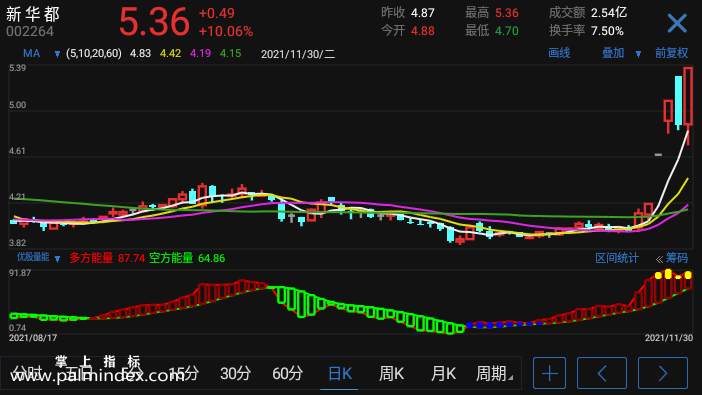Viewport: 702px width, 395px height.
Task: Click the 新华都 stock name
Action: click(33, 14)
